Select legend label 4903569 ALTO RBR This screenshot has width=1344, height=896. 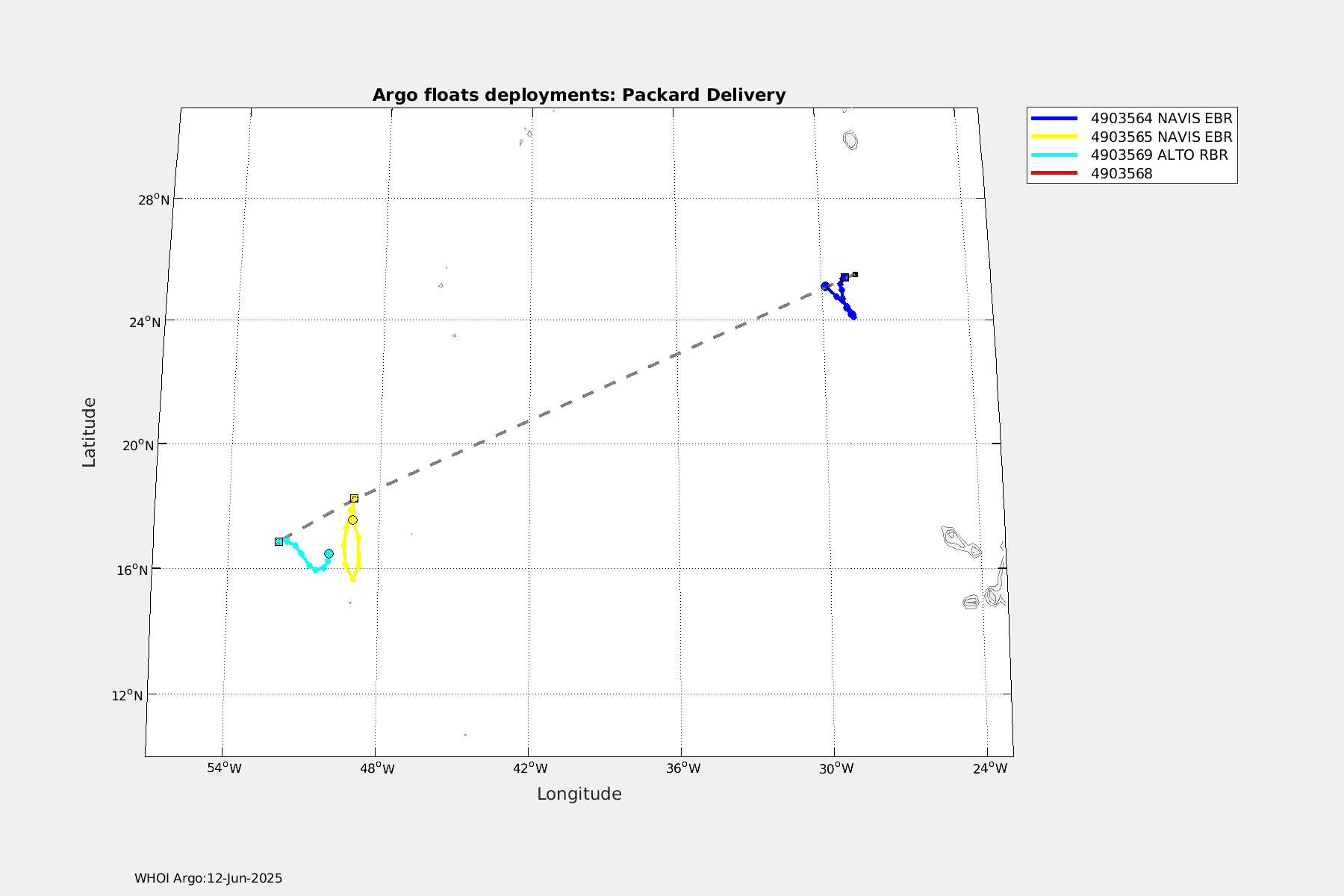pyautogui.click(x=1159, y=155)
